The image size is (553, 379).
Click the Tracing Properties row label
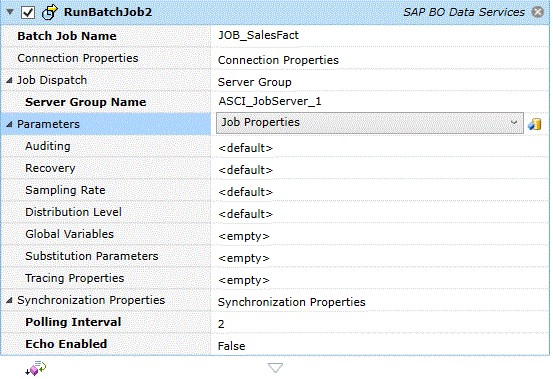pos(74,278)
